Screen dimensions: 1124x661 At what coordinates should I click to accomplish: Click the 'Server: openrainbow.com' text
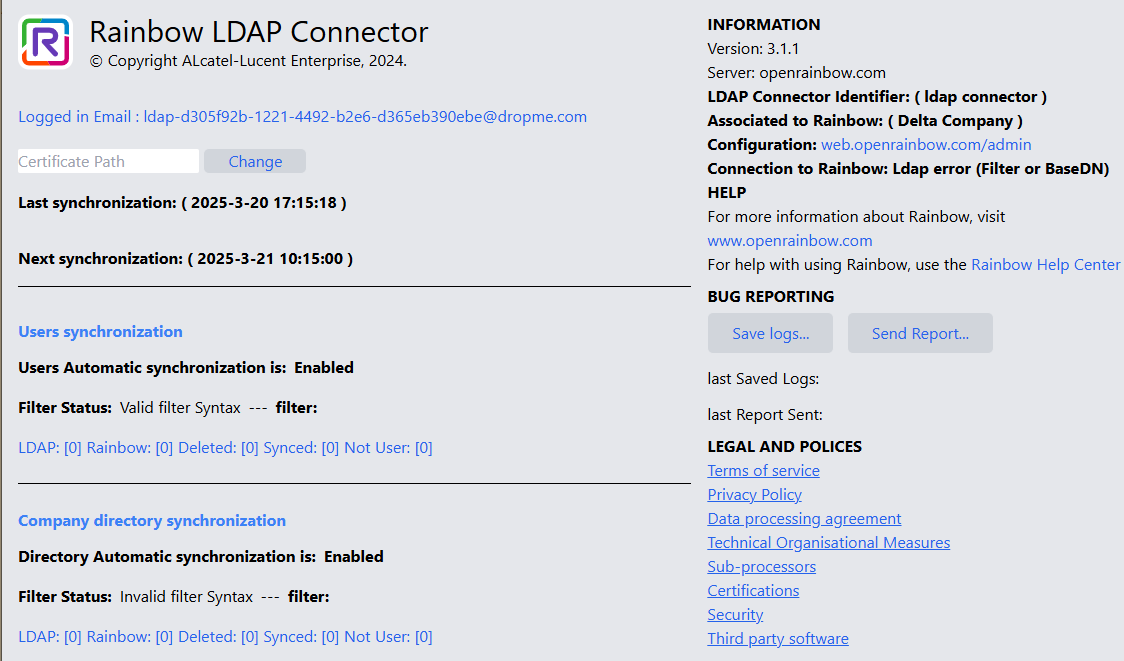click(x=796, y=73)
